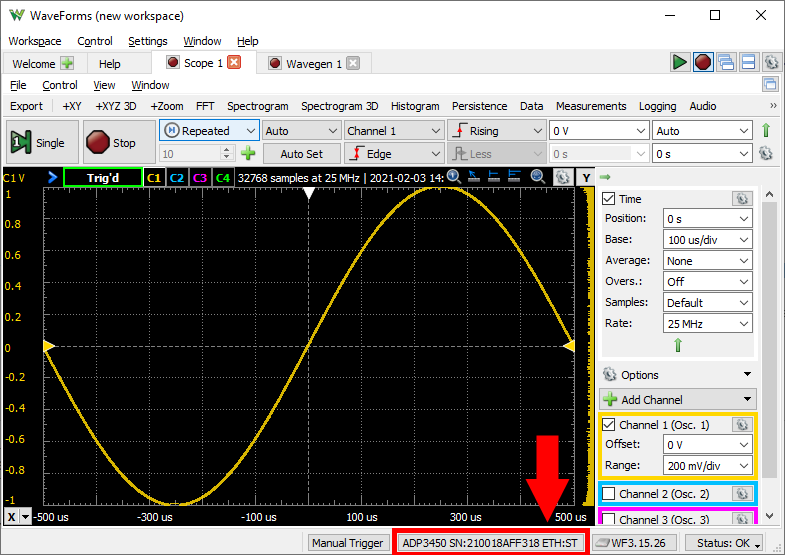The height and width of the screenshot is (555, 785).
Task: Open the trigger mode Auto dropdown beside Repeated
Action: [x=301, y=131]
